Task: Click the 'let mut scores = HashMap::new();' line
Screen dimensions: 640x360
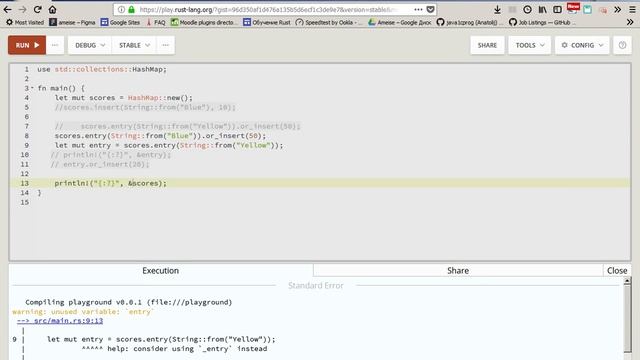Action: 124,98
